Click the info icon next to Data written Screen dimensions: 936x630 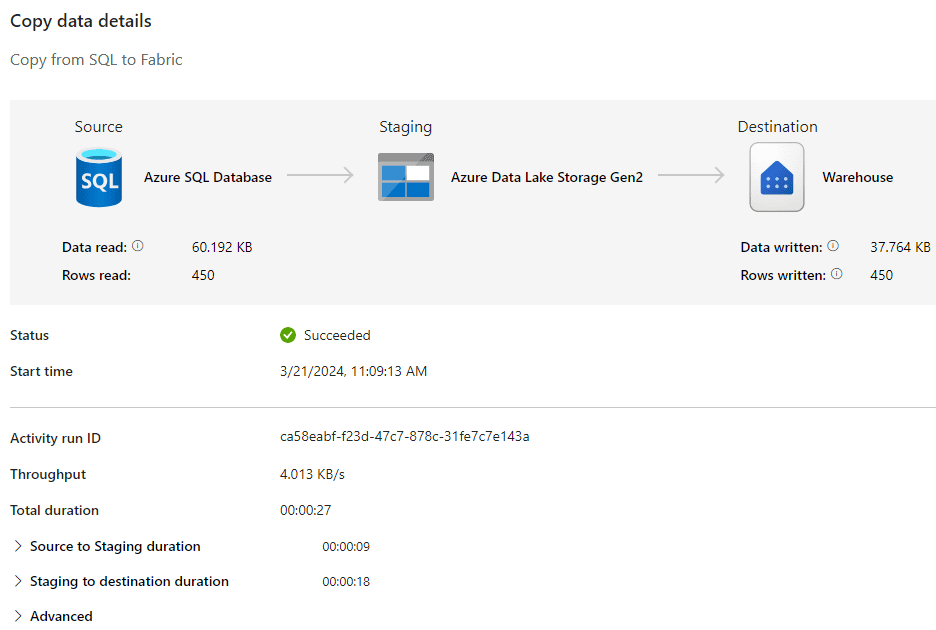click(833, 246)
